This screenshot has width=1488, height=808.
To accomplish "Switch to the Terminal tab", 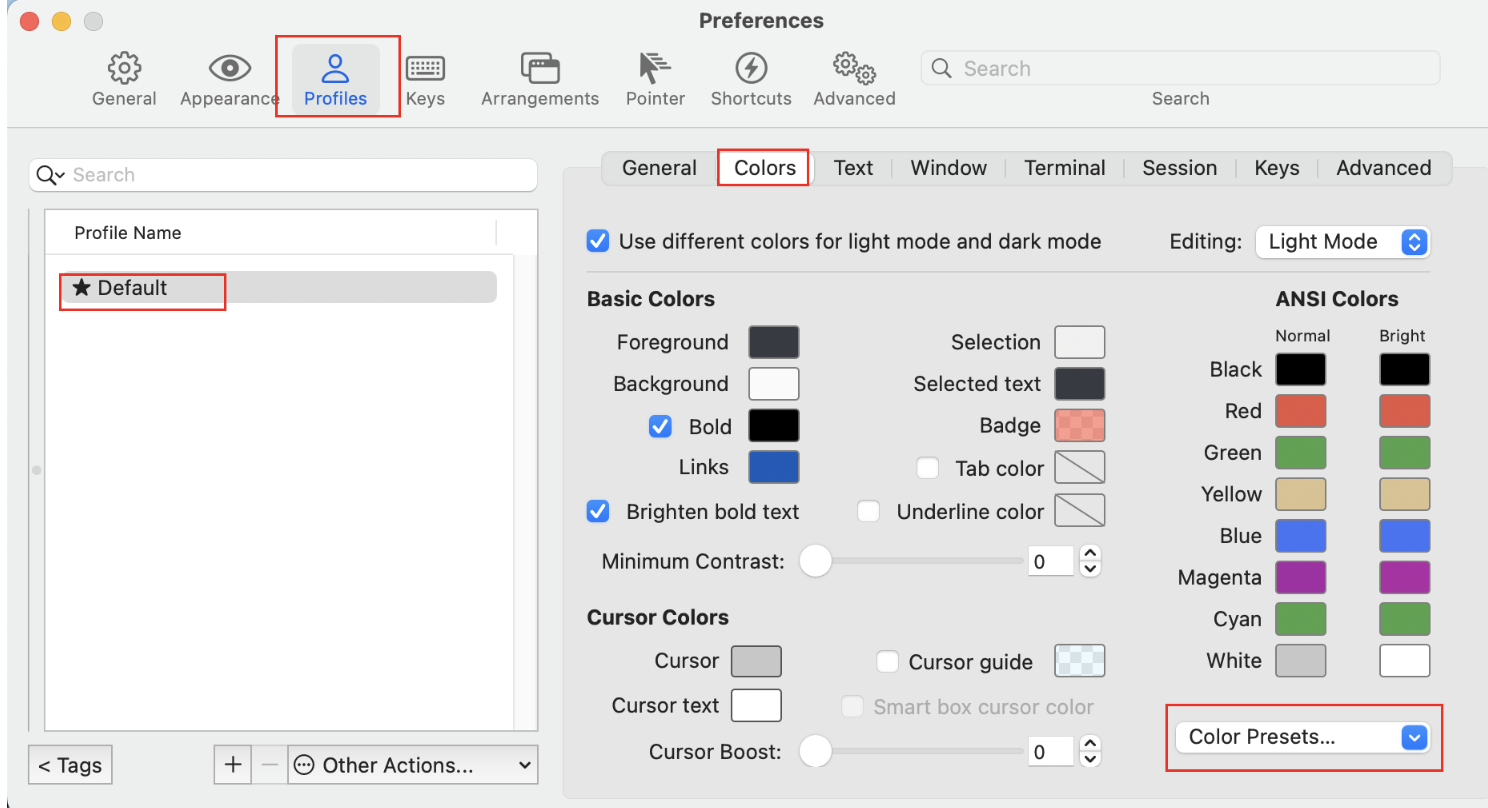I will (x=1065, y=168).
